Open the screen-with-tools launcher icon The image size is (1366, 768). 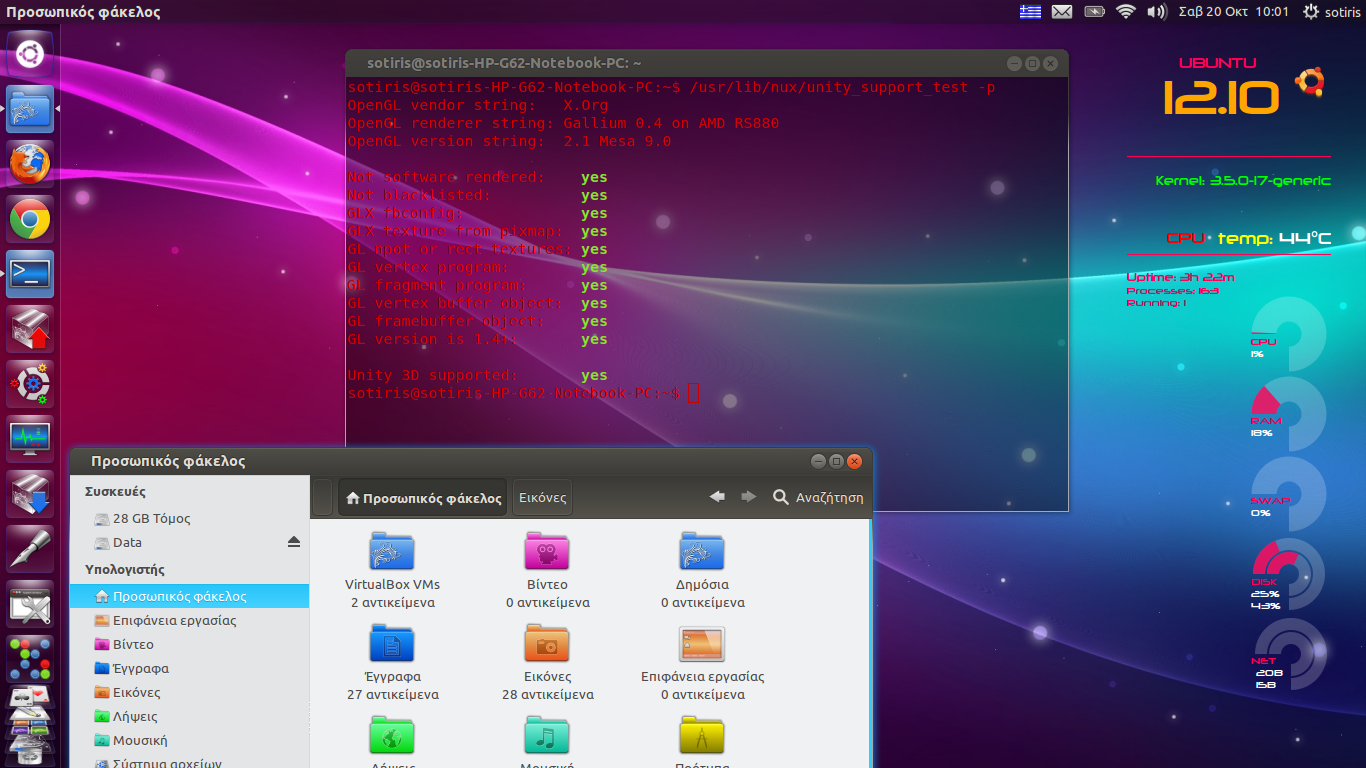(30, 604)
